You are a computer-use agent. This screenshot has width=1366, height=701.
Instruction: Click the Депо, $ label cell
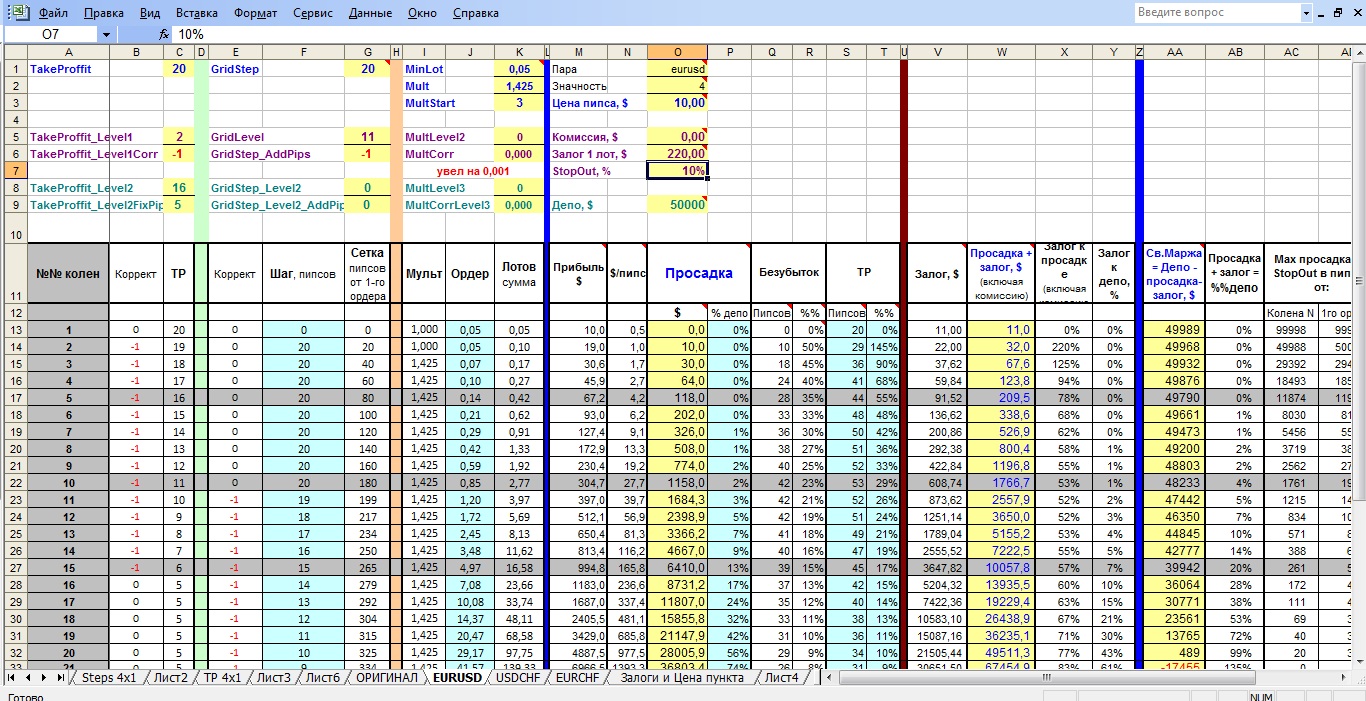click(x=579, y=204)
